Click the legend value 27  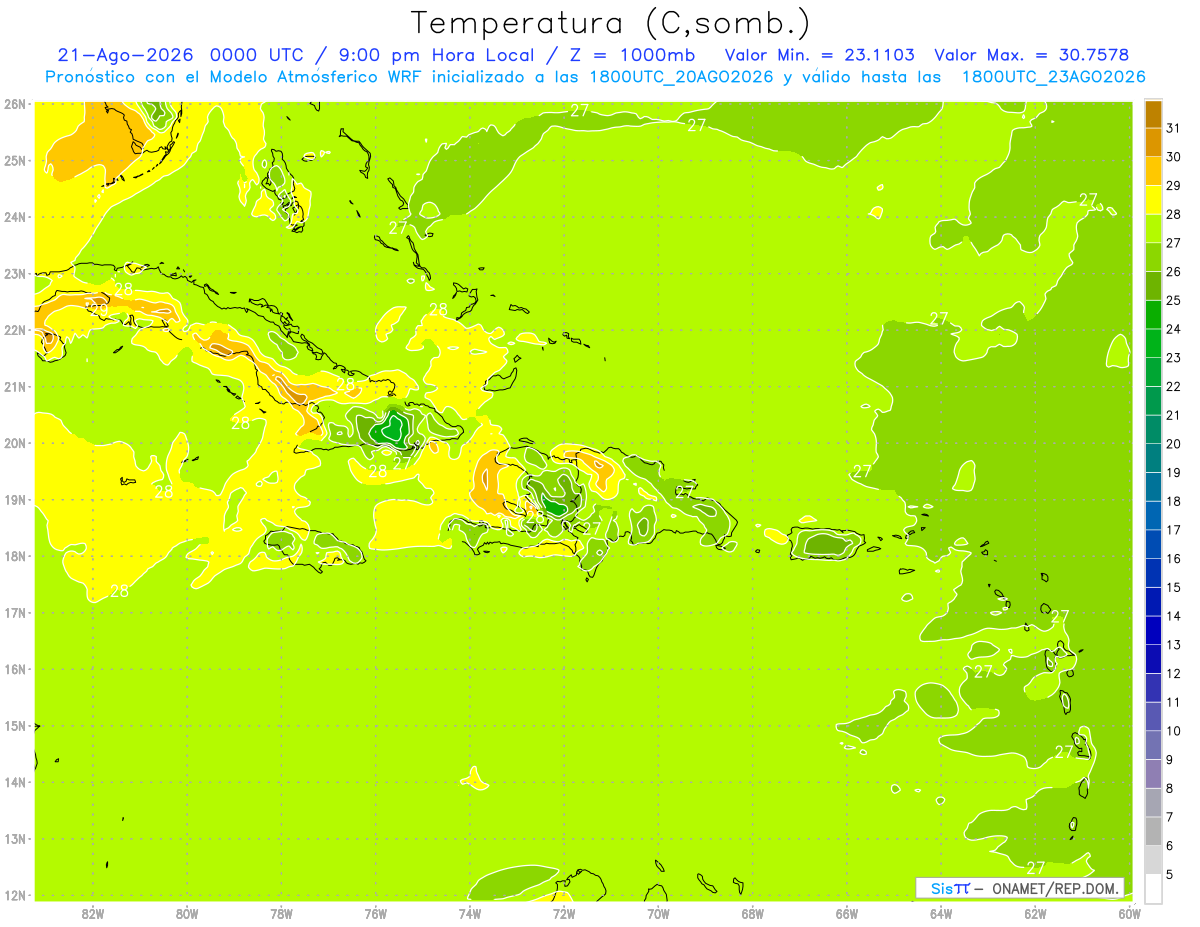[x=1173, y=243]
